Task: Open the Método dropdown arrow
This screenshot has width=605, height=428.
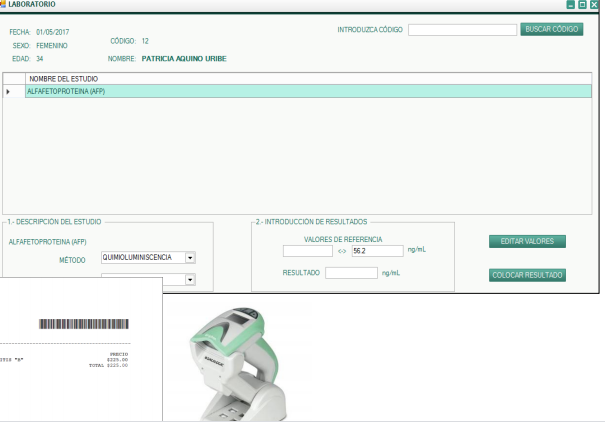Action: pos(190,257)
